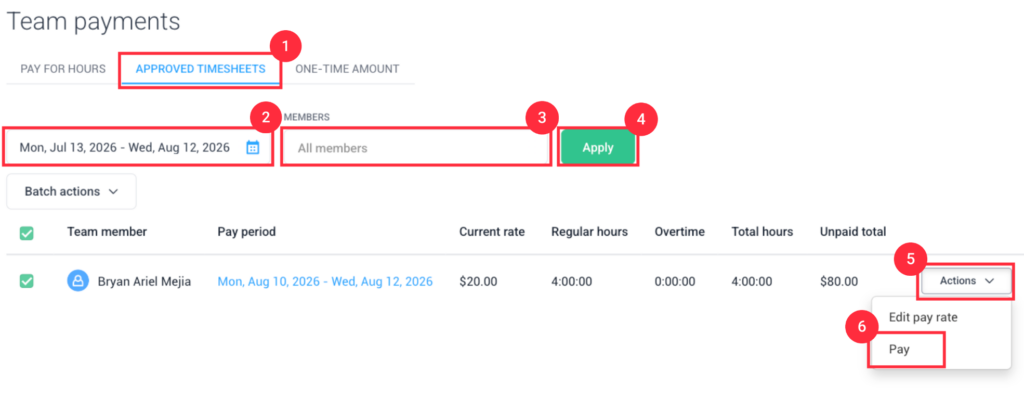1024x410 pixels.
Task: Switch to the Pay for Hours tab
Action: point(63,69)
